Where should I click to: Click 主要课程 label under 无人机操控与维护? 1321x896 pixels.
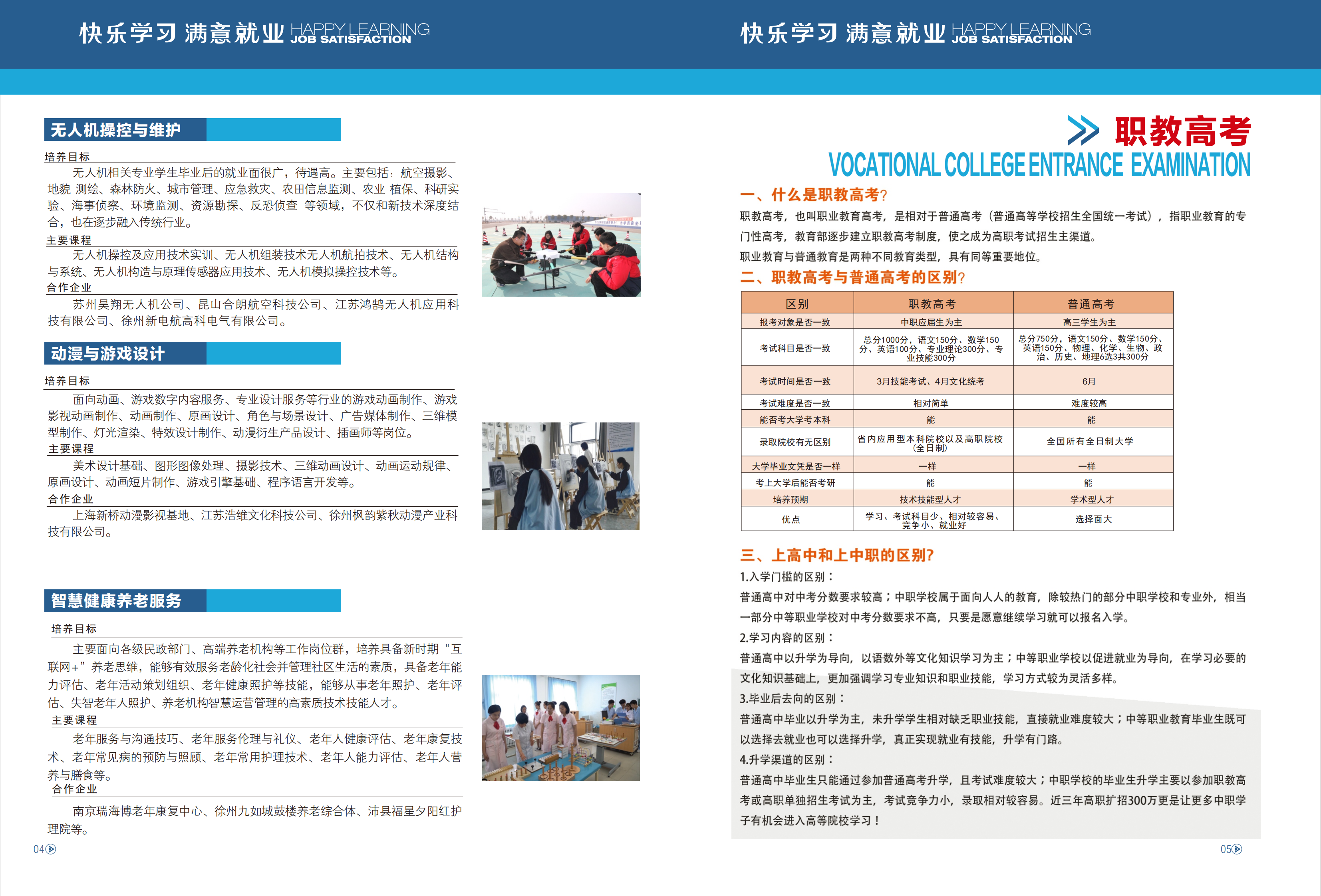tap(69, 240)
